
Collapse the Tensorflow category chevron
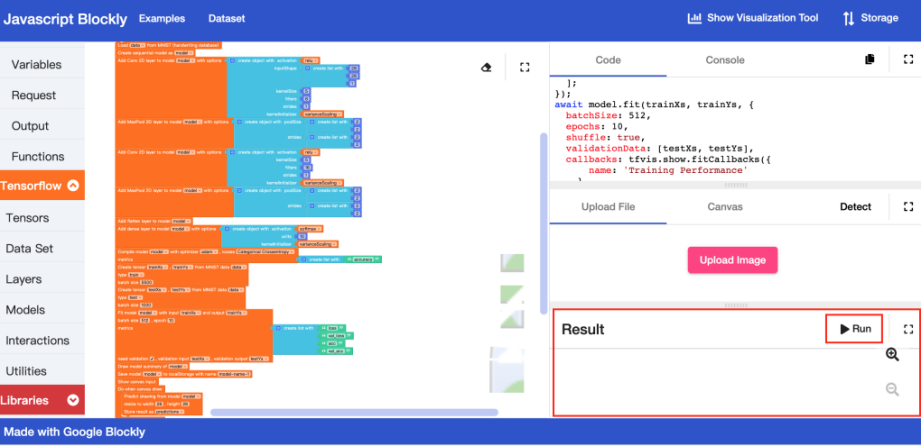pyautogui.click(x=73, y=186)
